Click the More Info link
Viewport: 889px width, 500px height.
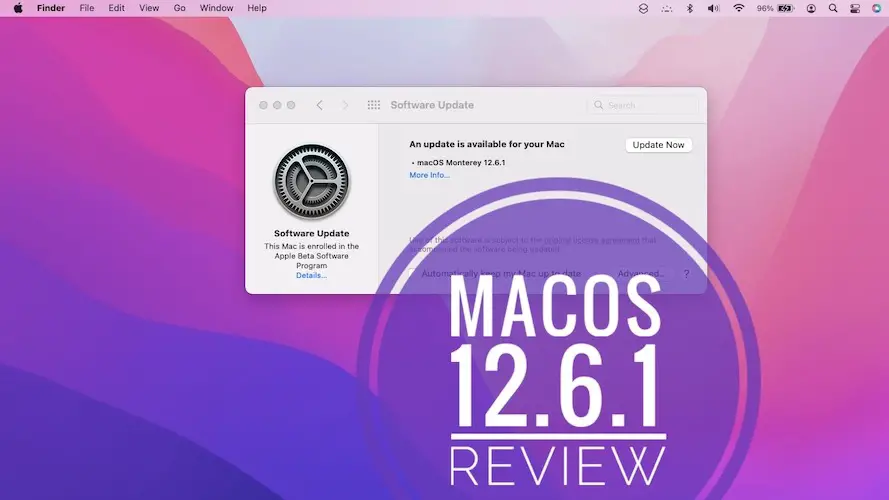click(x=429, y=175)
